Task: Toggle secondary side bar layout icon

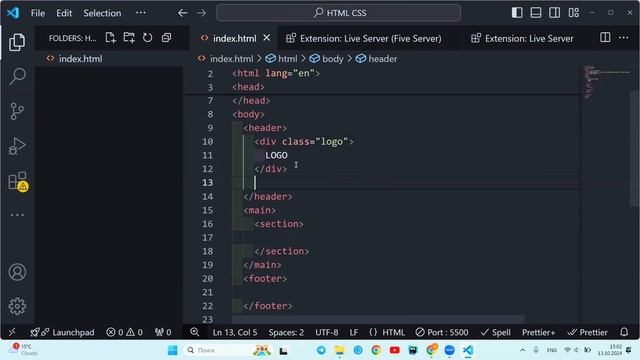Action: click(x=554, y=13)
